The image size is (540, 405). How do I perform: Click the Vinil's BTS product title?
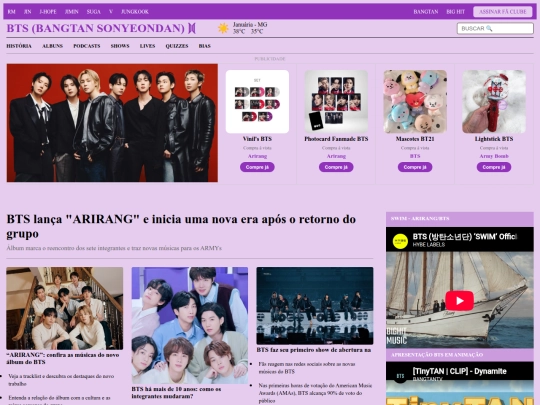click(x=257, y=139)
